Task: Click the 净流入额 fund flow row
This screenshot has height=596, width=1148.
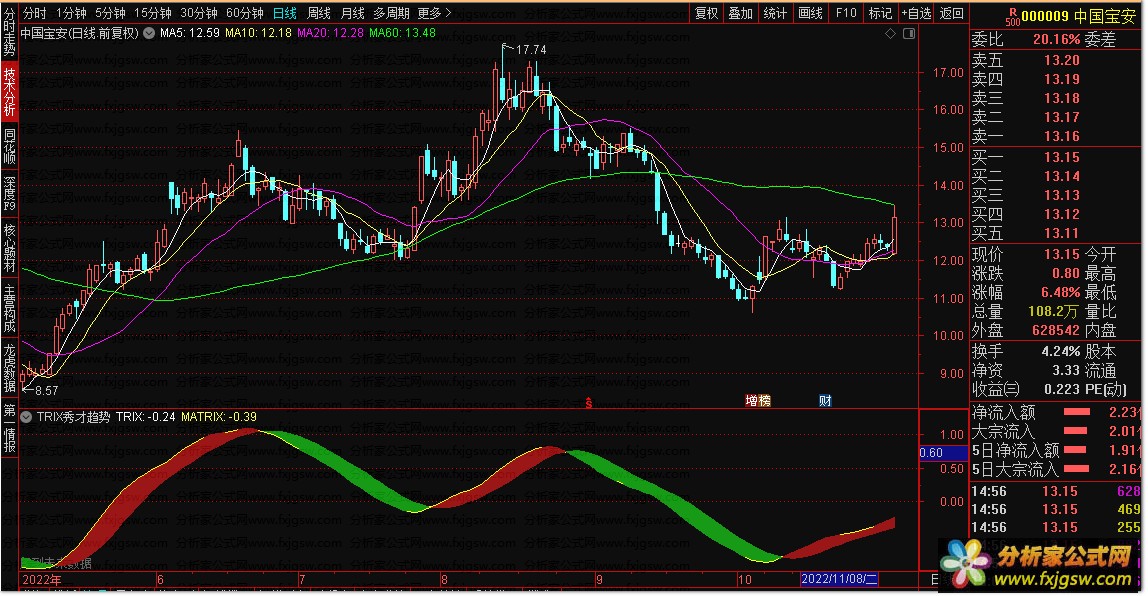Action: (1056, 412)
